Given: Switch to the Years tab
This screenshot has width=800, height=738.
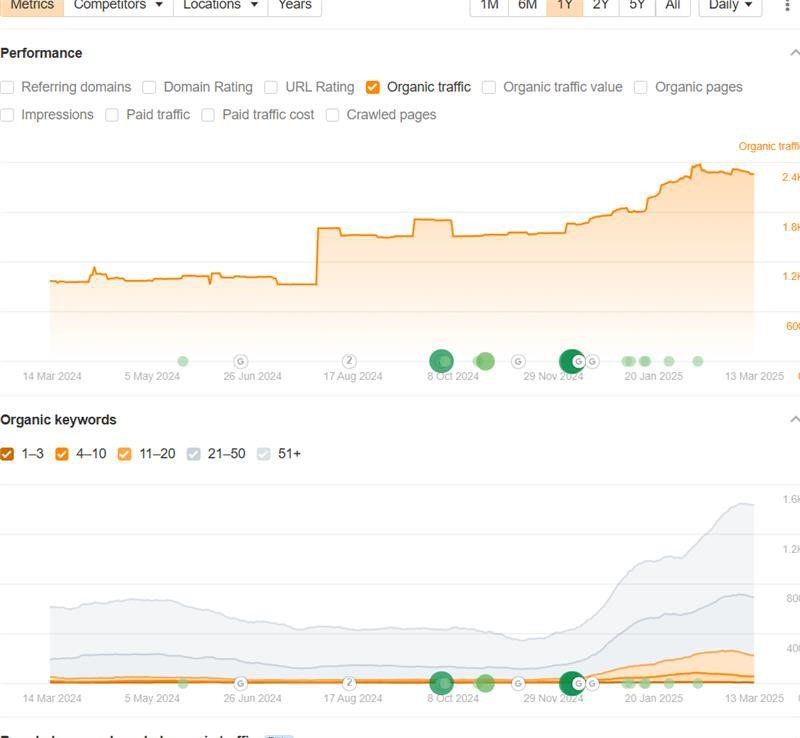Looking at the screenshot, I should 295,5.
